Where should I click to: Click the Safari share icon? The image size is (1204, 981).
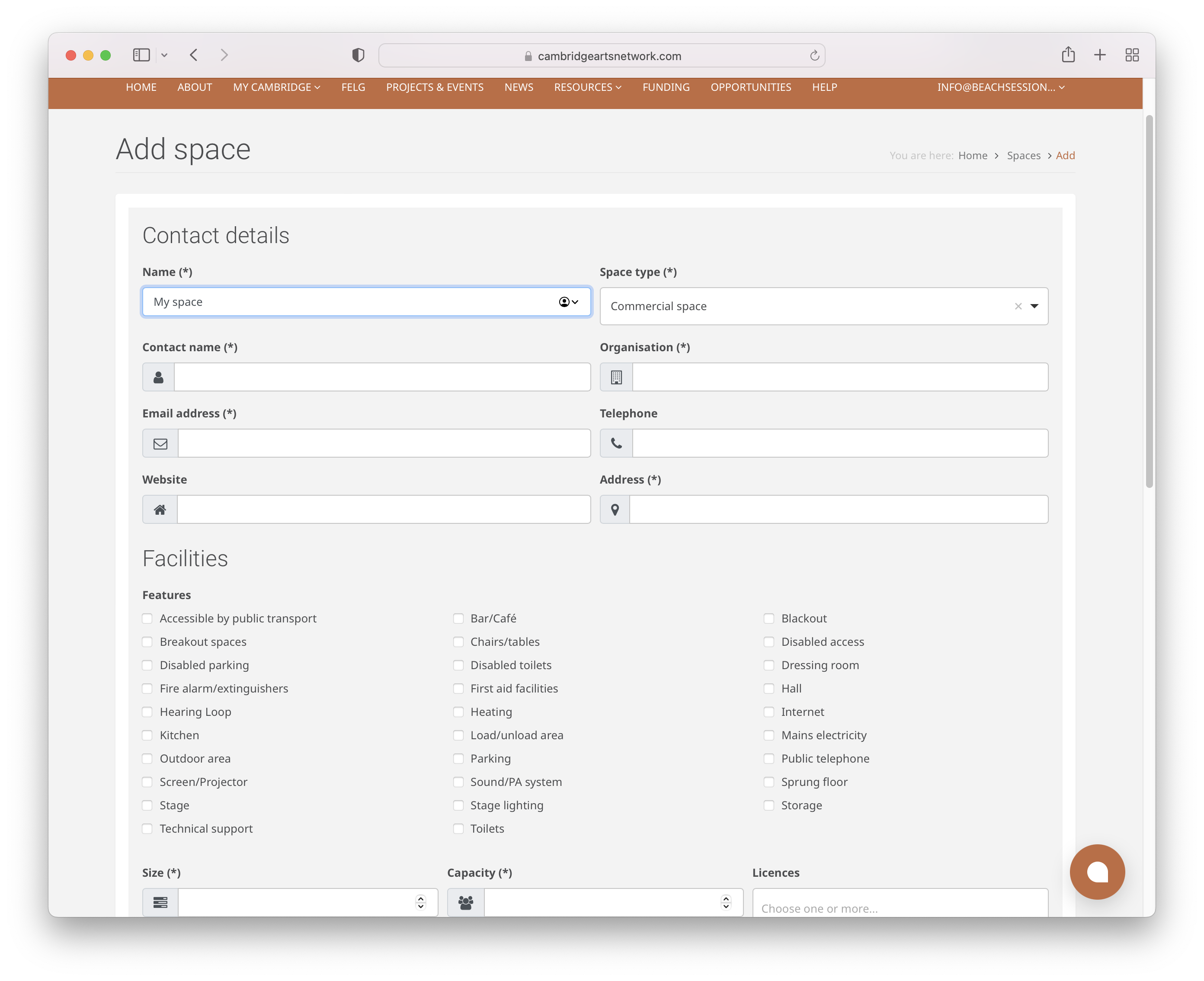pos(1068,55)
